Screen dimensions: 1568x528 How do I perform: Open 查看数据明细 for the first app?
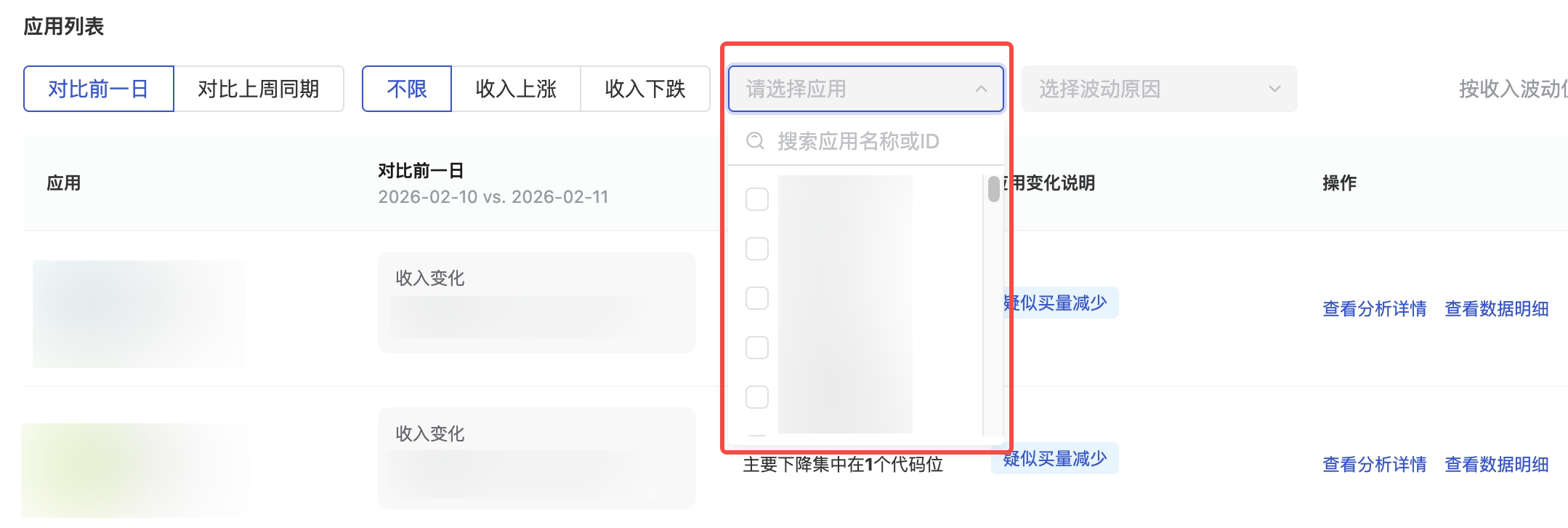pos(1496,309)
